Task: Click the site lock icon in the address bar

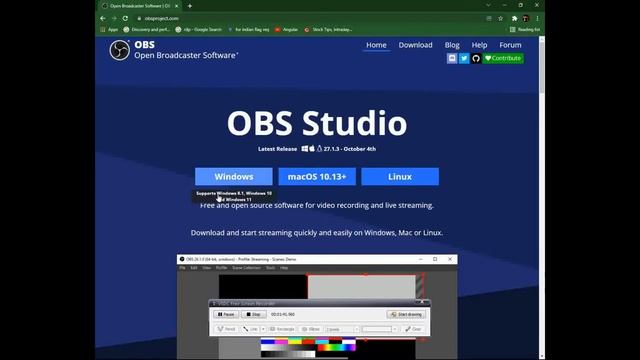Action: click(139, 18)
